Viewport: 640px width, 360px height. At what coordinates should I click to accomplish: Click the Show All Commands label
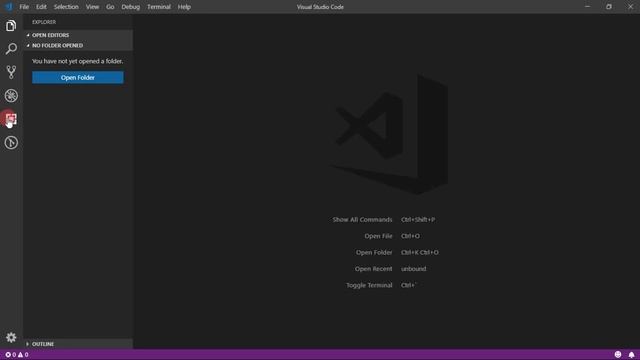point(362,220)
